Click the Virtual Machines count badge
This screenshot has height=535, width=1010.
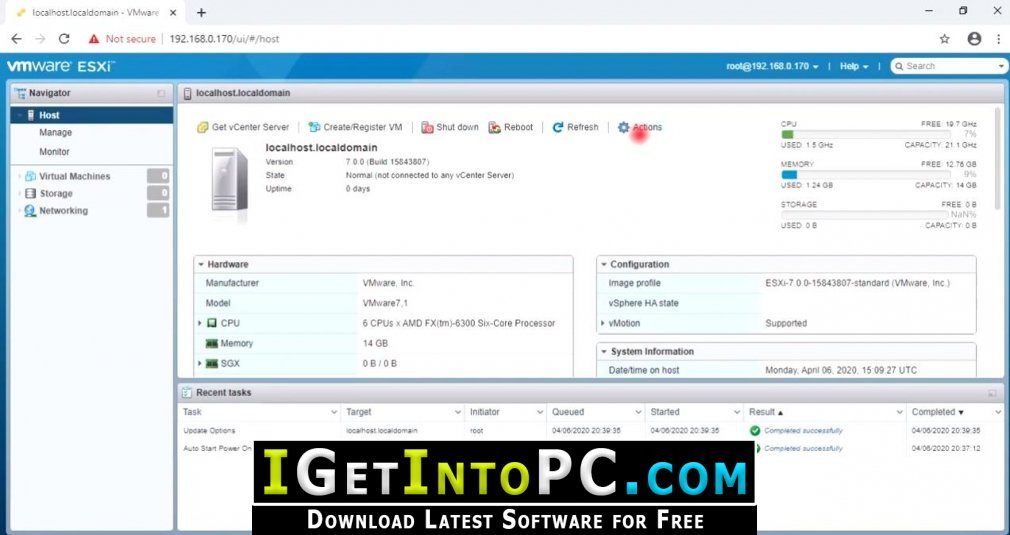158,176
